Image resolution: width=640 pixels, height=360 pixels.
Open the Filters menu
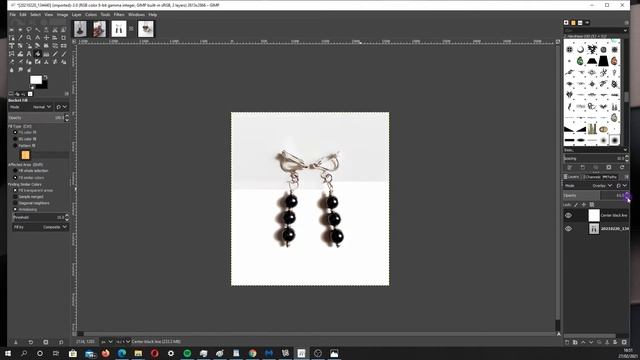point(119,15)
